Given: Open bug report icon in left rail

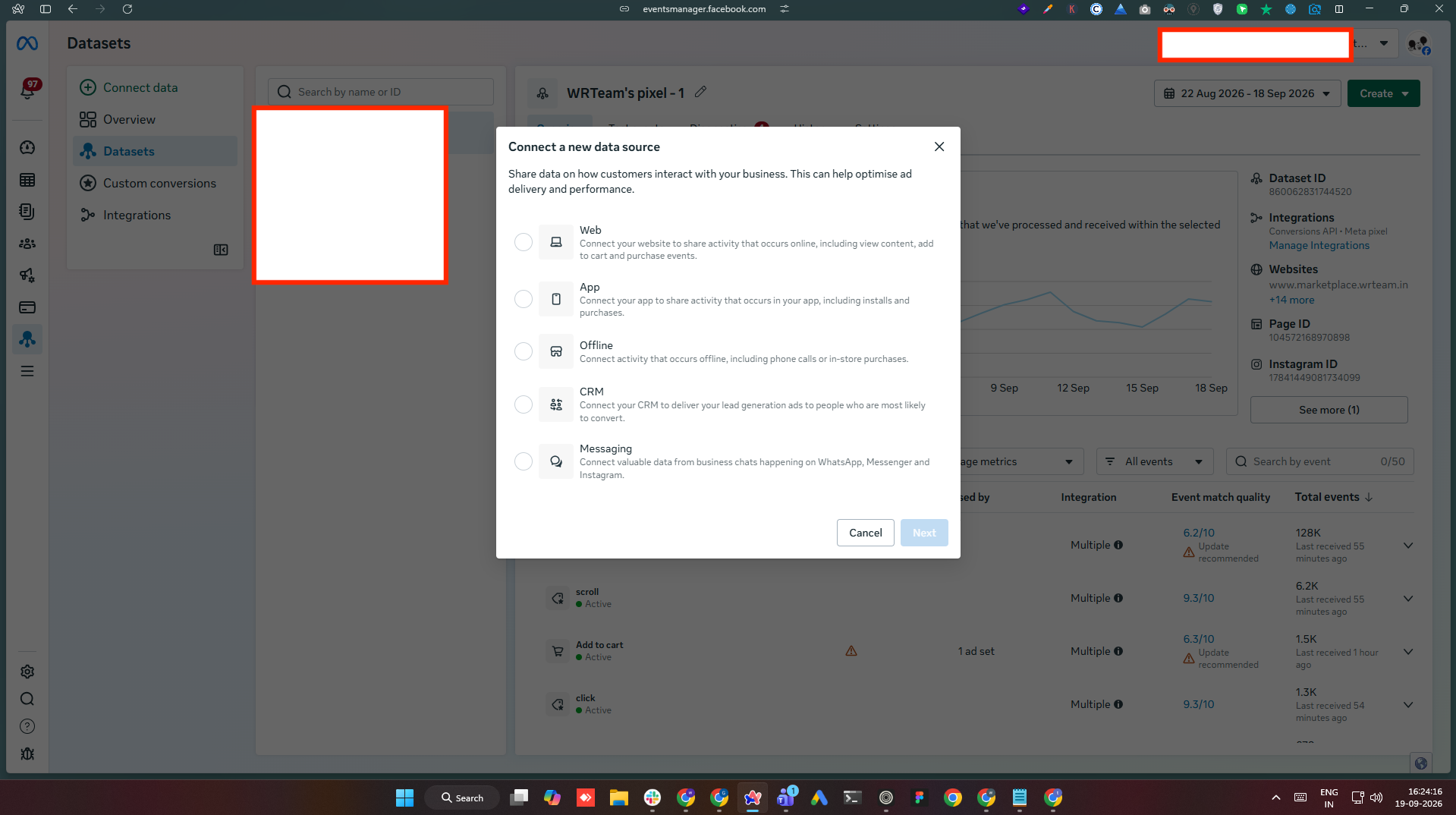Looking at the screenshot, I should pos(27,754).
